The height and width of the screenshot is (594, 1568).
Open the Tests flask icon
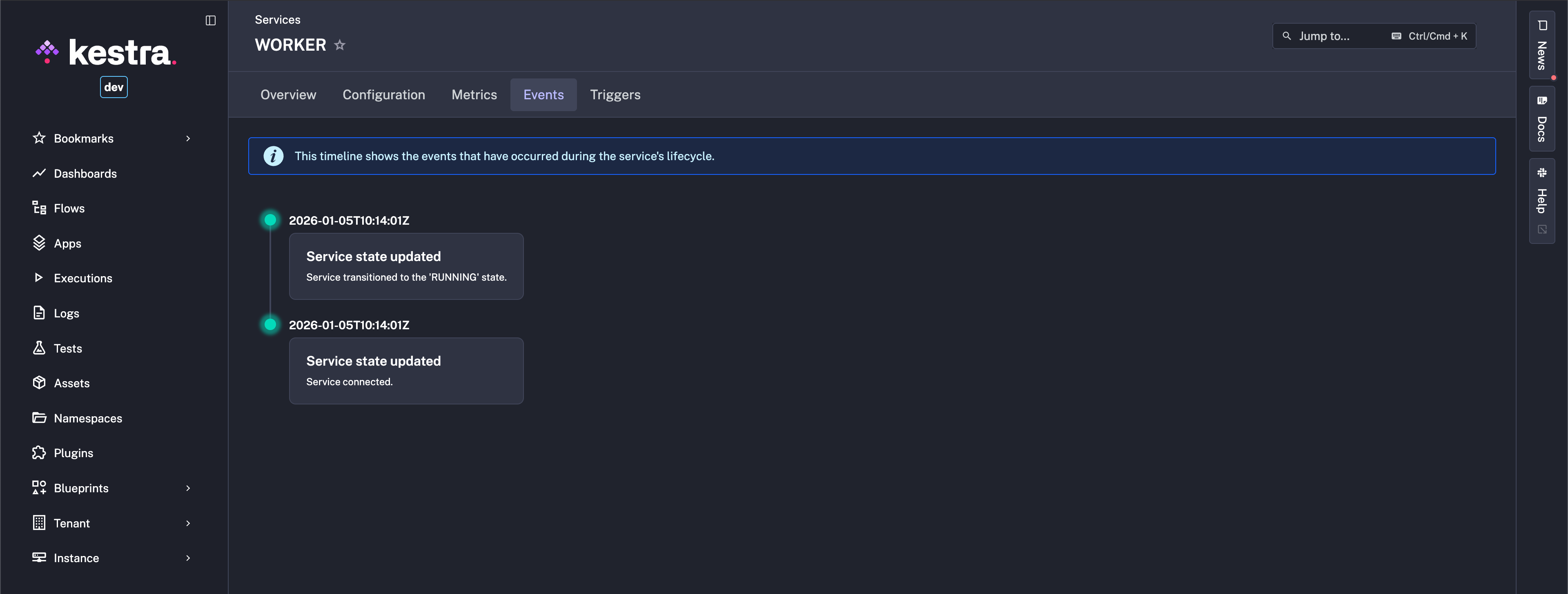[x=39, y=348]
